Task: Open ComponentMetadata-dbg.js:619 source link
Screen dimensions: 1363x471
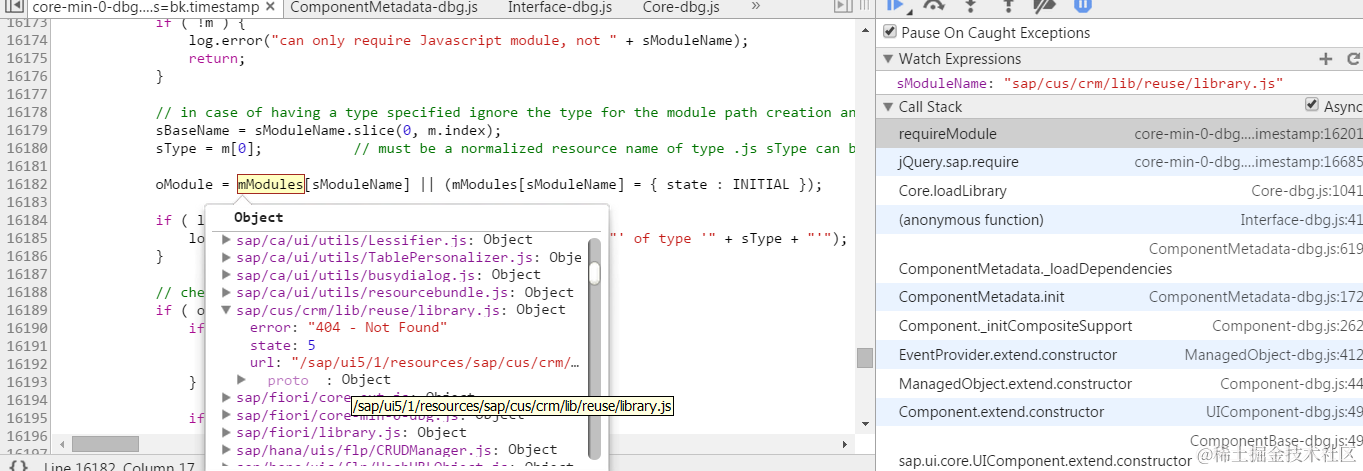Action: pos(1255,249)
